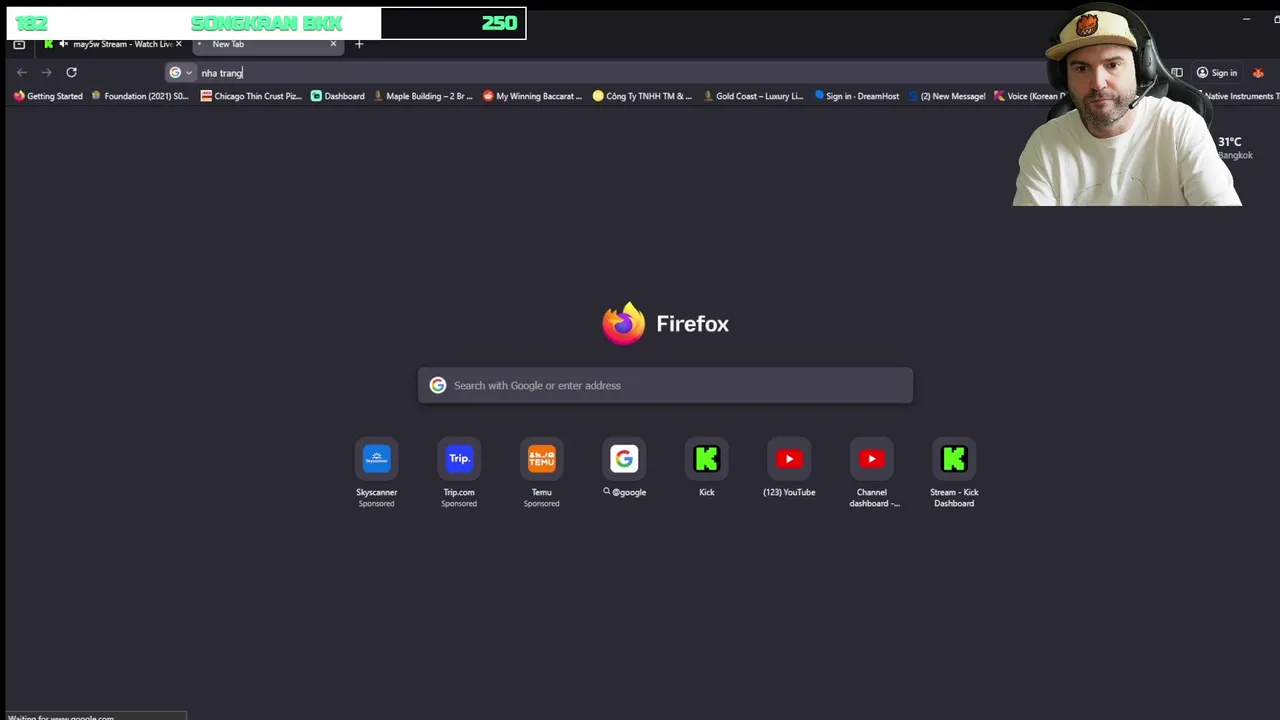Screen dimensions: 1280x720
Task: Click the Sign in account button
Action: [x=1217, y=72]
